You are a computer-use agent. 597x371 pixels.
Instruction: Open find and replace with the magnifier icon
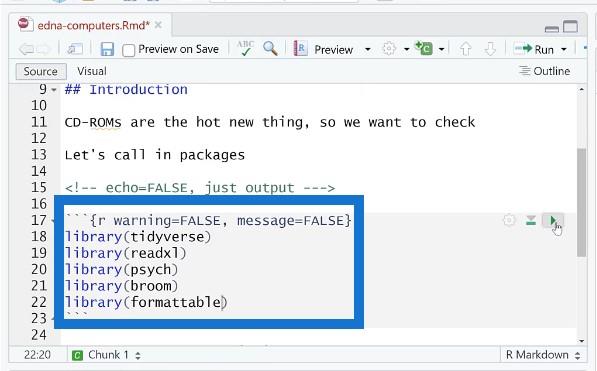[270, 49]
